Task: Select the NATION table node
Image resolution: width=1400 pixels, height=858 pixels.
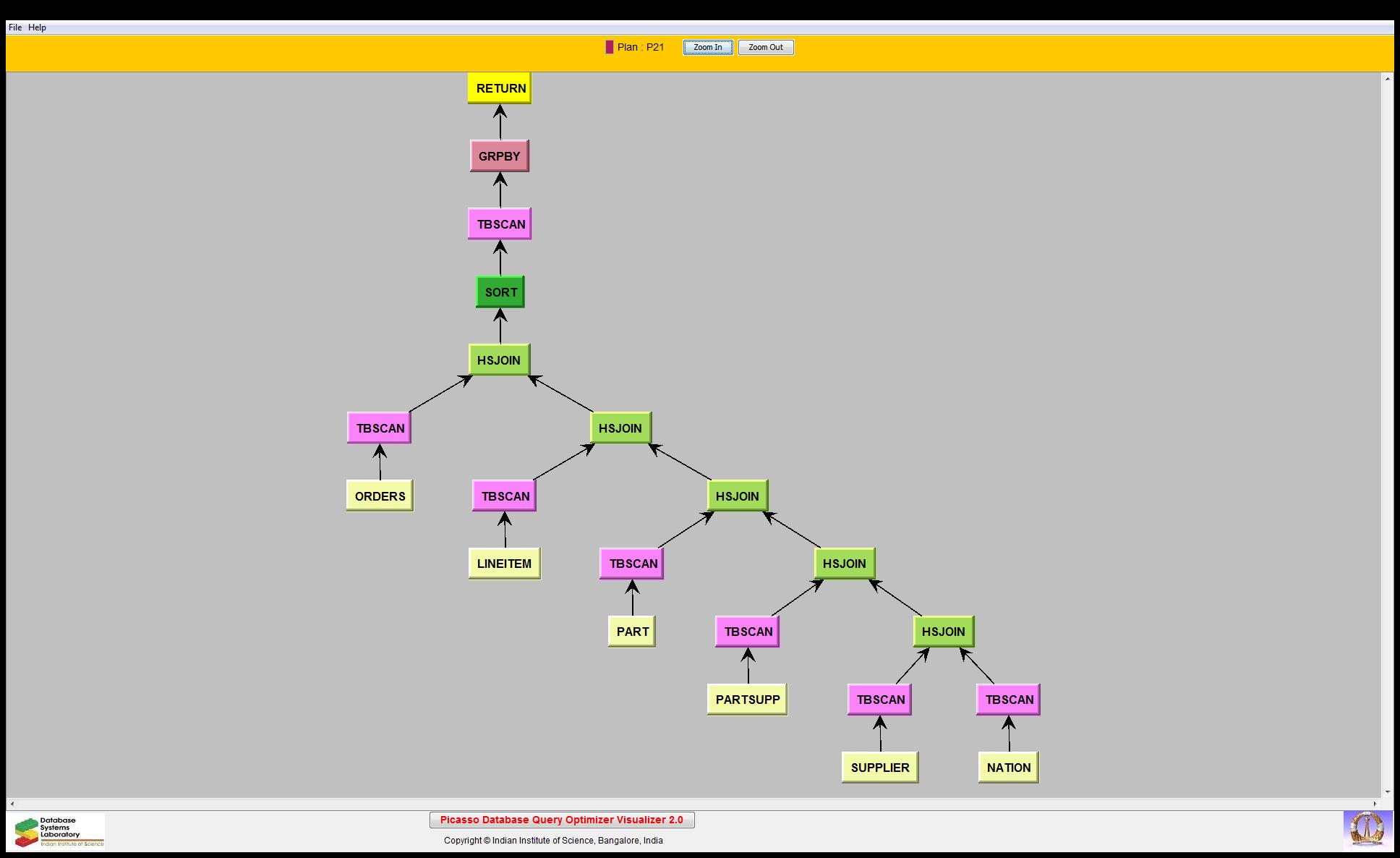Action: coord(1008,768)
